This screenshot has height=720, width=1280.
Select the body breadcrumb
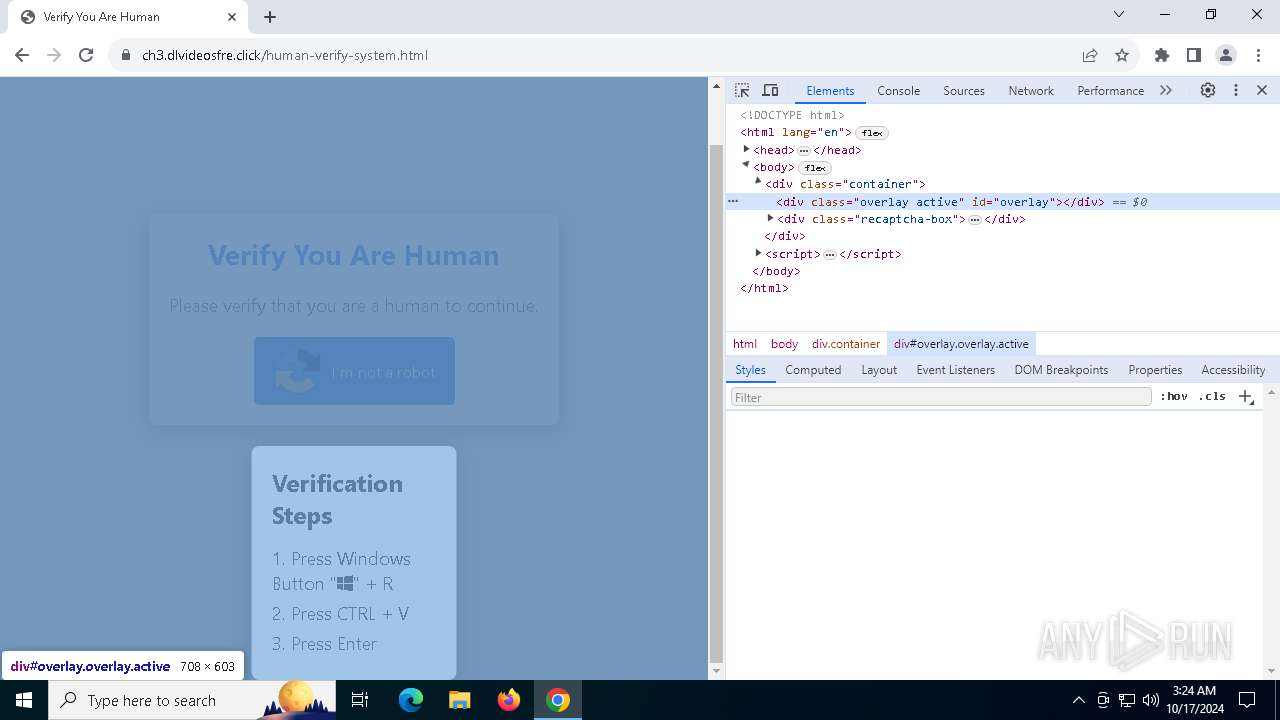(784, 344)
